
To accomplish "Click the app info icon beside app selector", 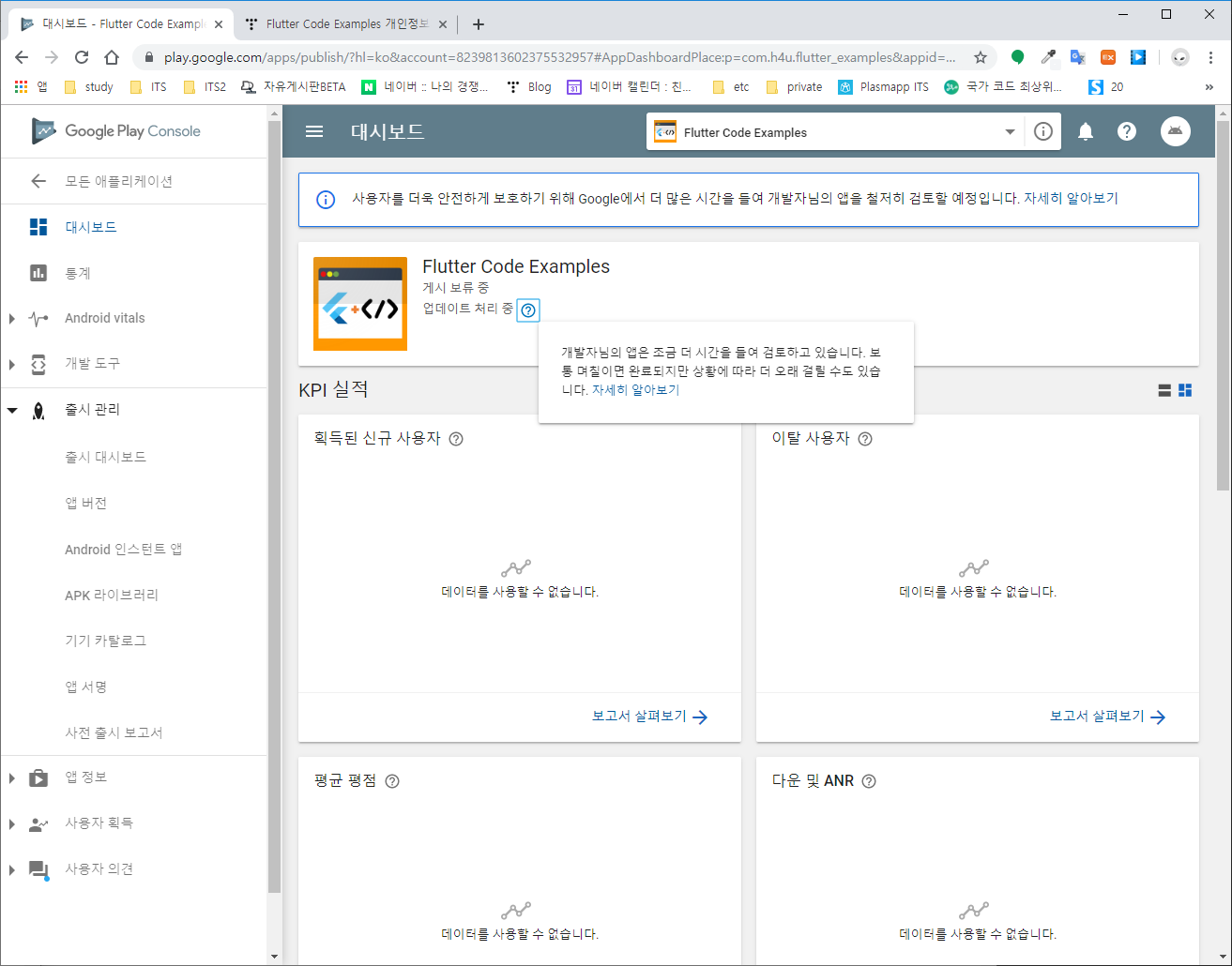I will click(x=1043, y=131).
